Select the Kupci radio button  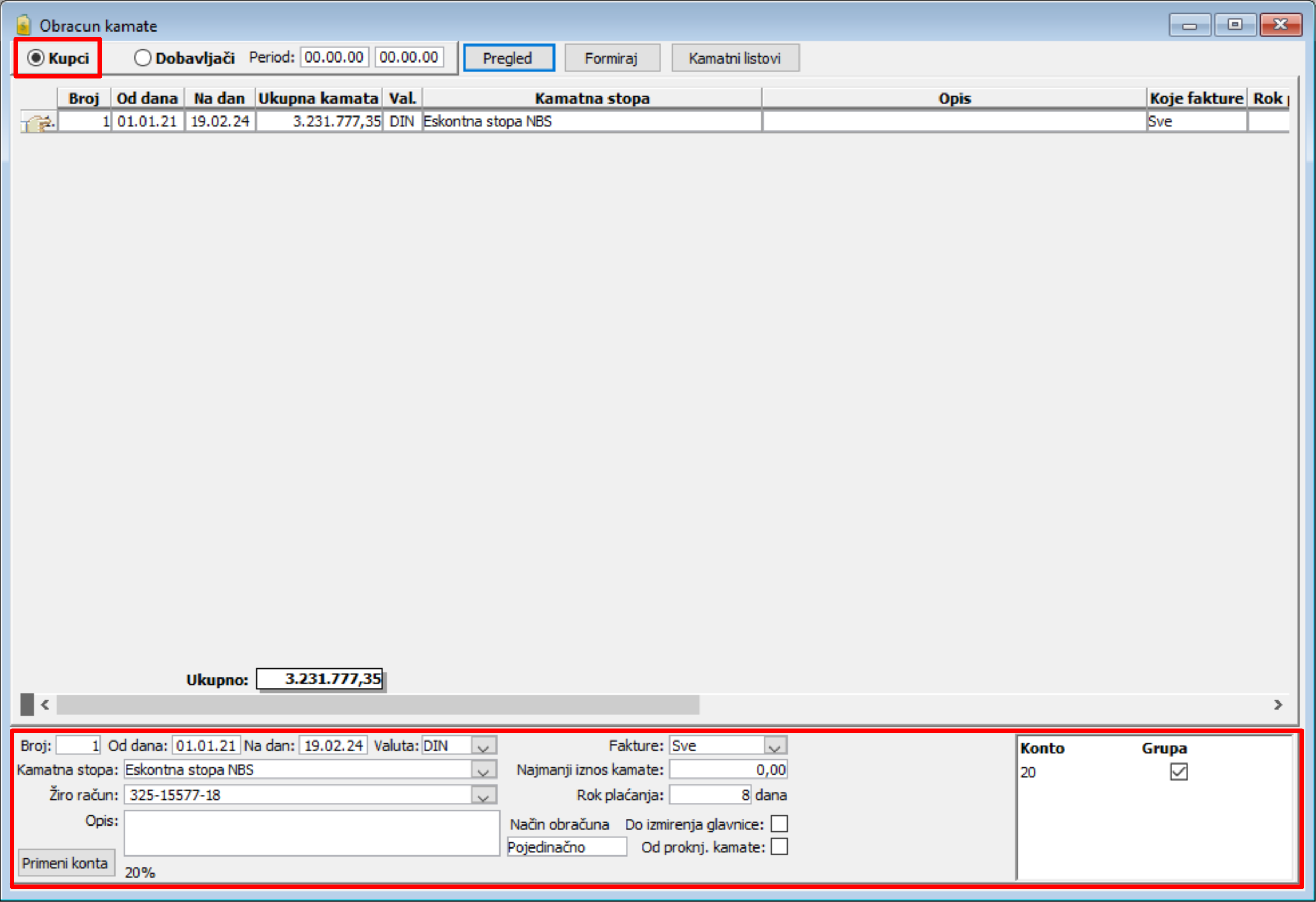[x=36, y=58]
